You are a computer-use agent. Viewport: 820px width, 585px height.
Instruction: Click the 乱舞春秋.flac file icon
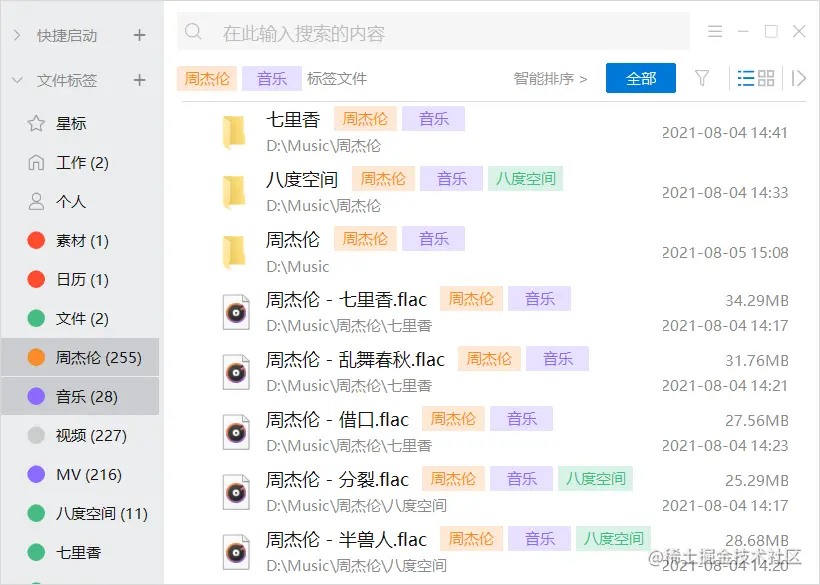coord(236,372)
